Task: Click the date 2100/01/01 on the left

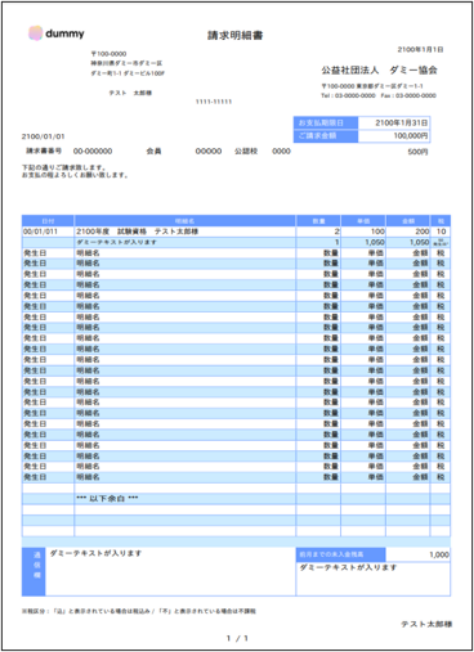Action: click(x=43, y=136)
